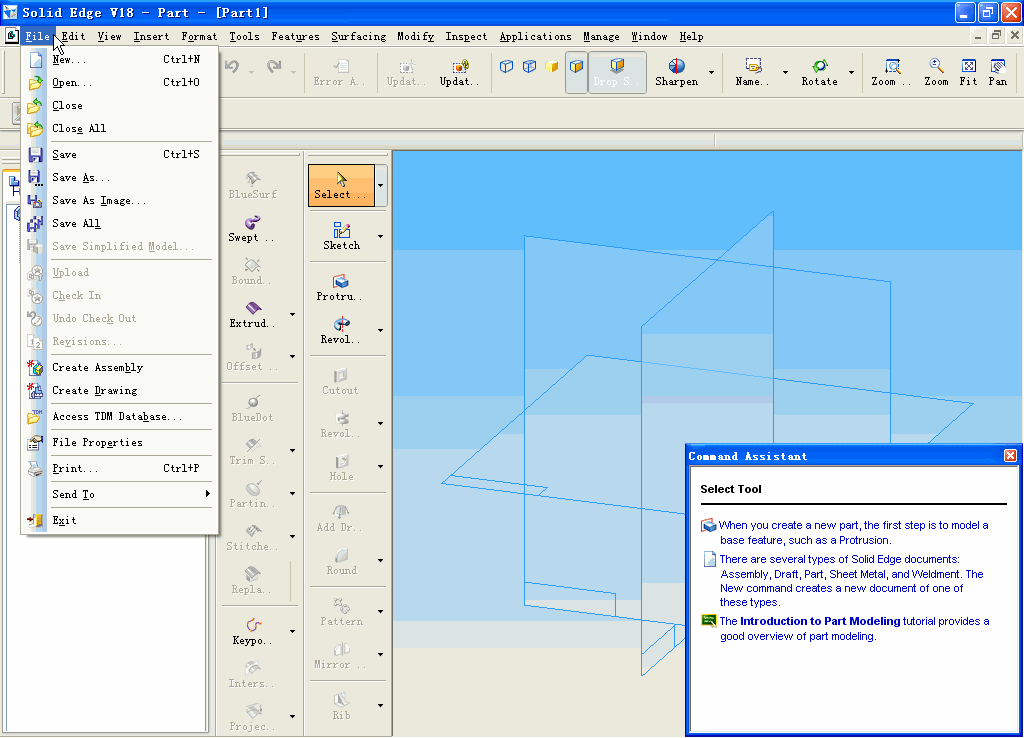Select the Zoom tool magnifier

click(x=936, y=72)
